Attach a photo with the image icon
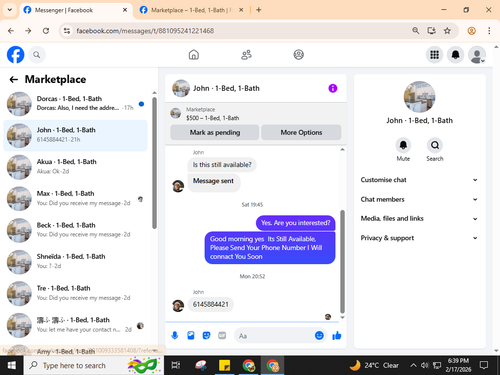The height and width of the screenshot is (375, 500). 191,335
